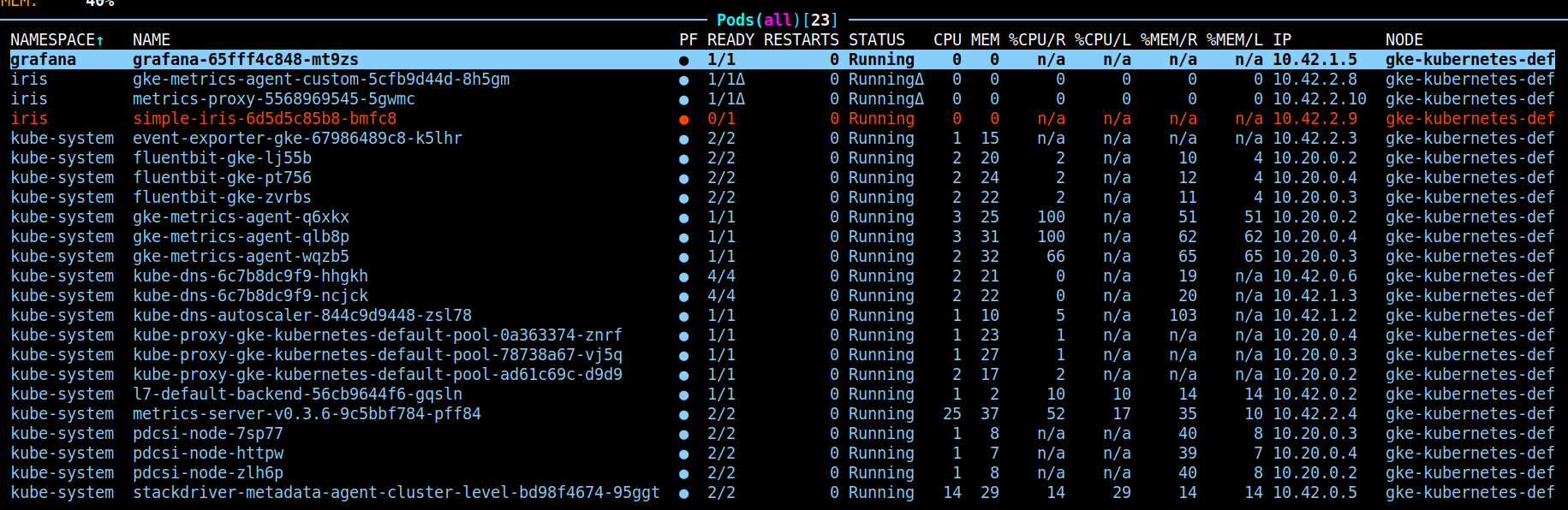Image resolution: width=1568 pixels, height=510 pixels.
Task: Click the PF dot for stackdriver-metadata-agent pod
Action: pos(683,494)
